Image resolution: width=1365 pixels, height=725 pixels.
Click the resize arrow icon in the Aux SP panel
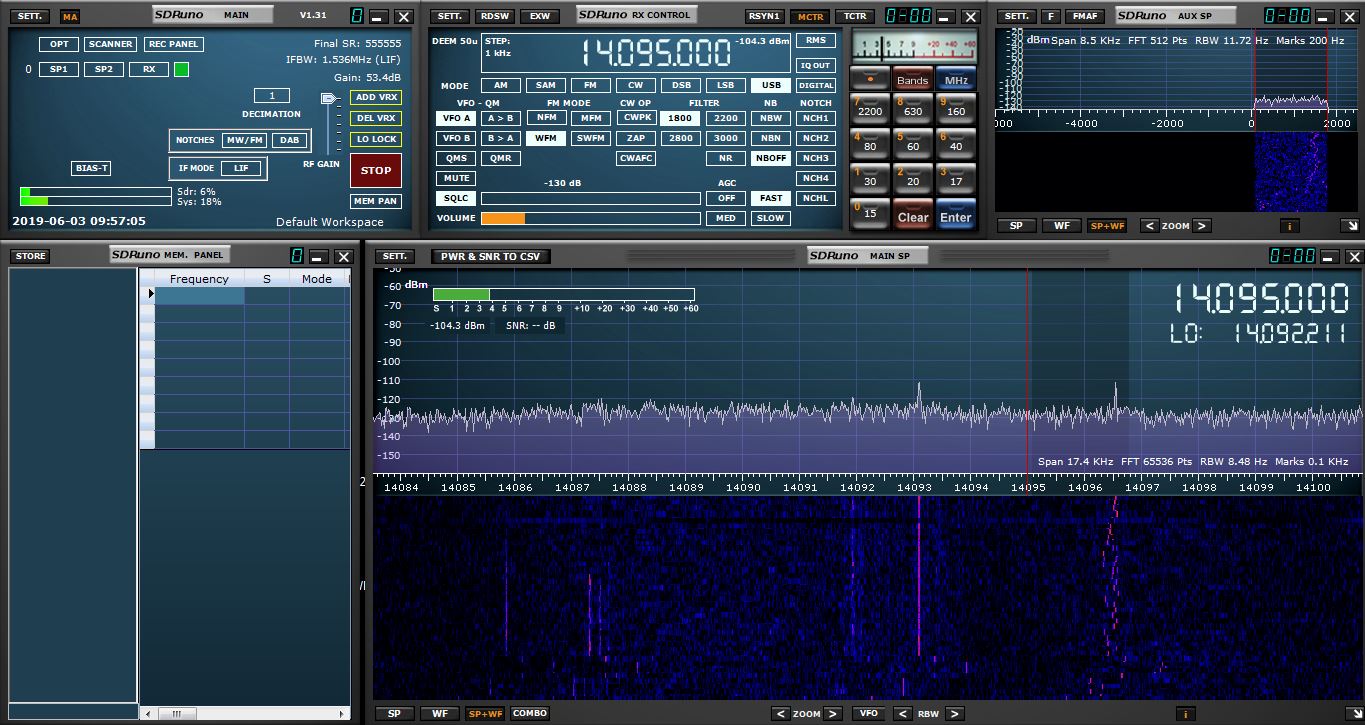coord(1350,226)
